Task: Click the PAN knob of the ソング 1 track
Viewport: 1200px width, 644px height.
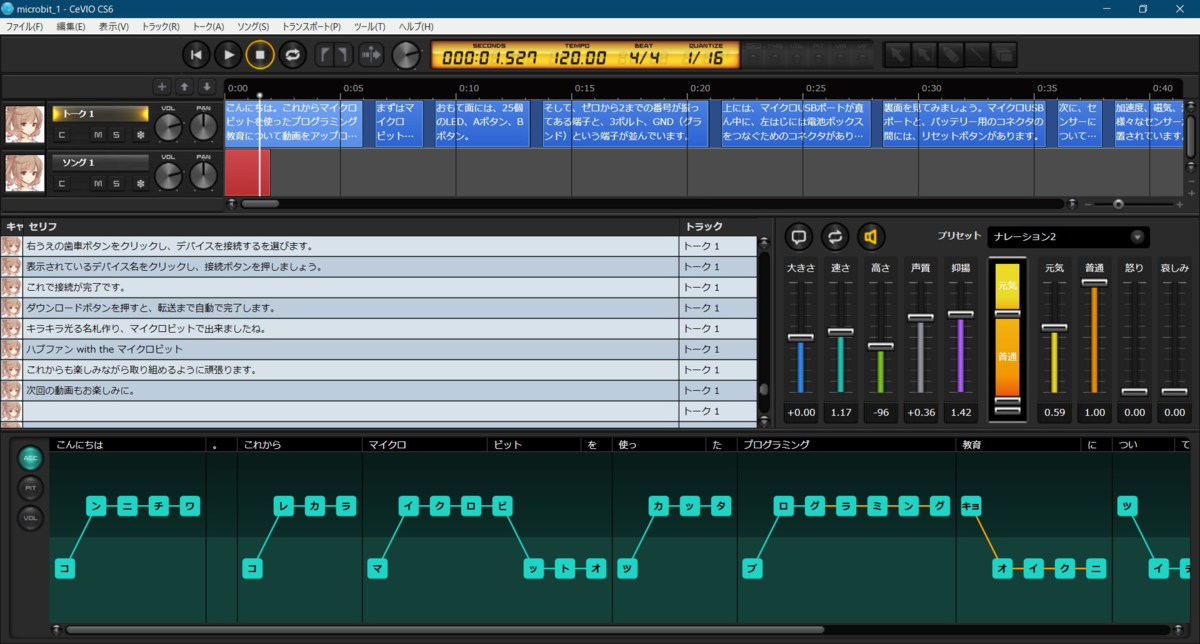Action: [x=203, y=177]
